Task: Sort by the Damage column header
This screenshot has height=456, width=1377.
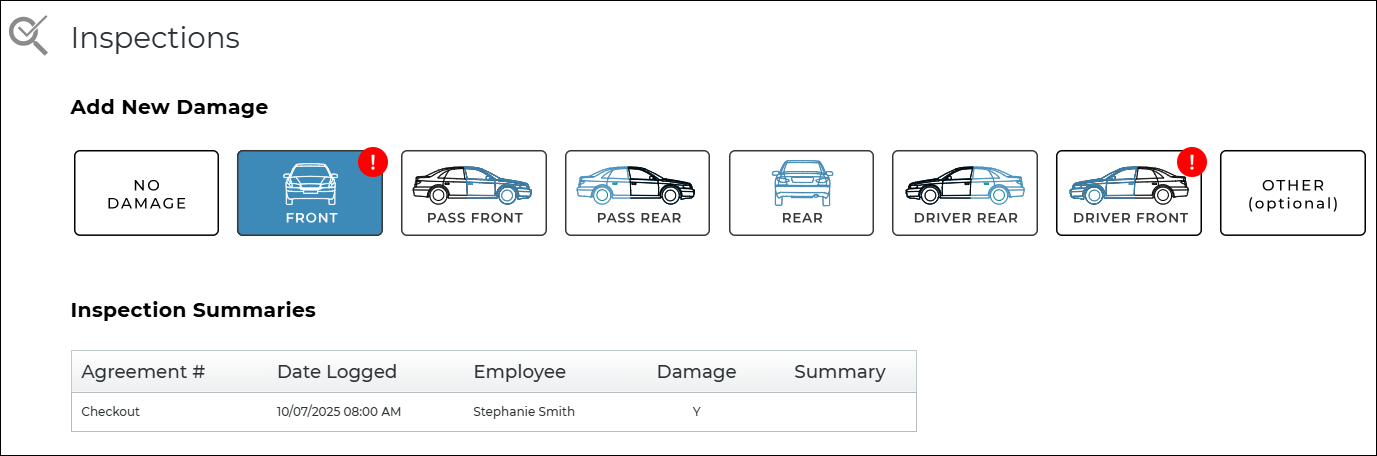Action: [696, 372]
